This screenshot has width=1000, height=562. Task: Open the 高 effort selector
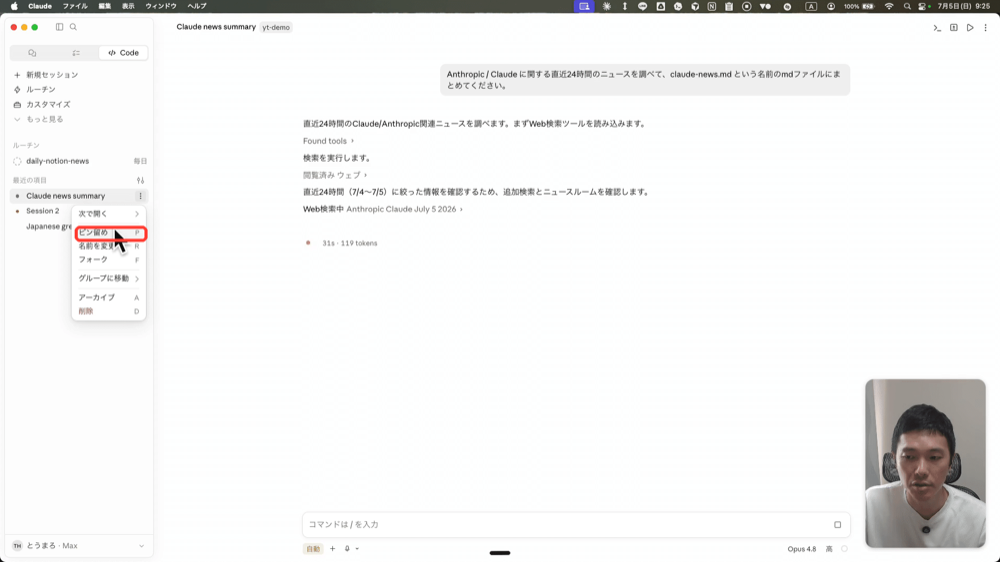829,549
